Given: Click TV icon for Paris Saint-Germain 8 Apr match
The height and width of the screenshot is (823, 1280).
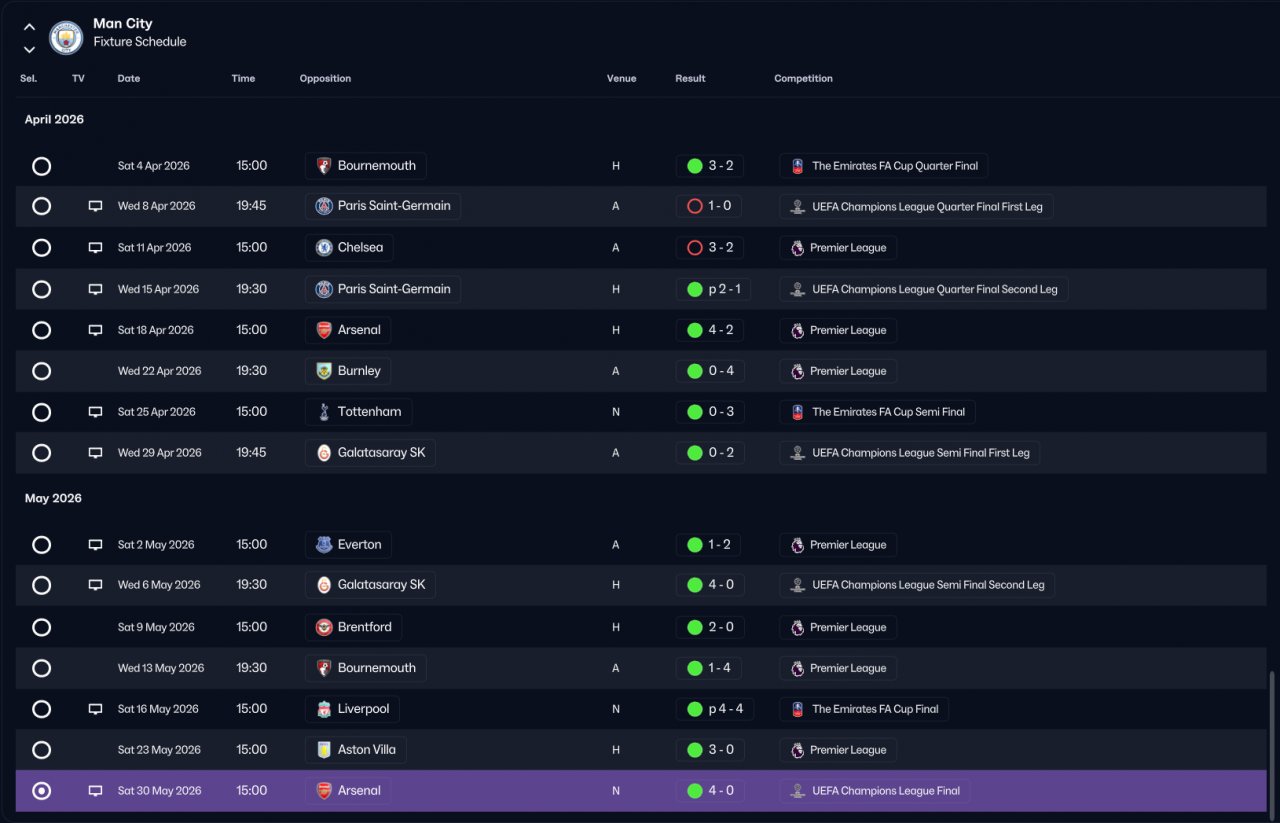Looking at the screenshot, I should tap(95, 206).
